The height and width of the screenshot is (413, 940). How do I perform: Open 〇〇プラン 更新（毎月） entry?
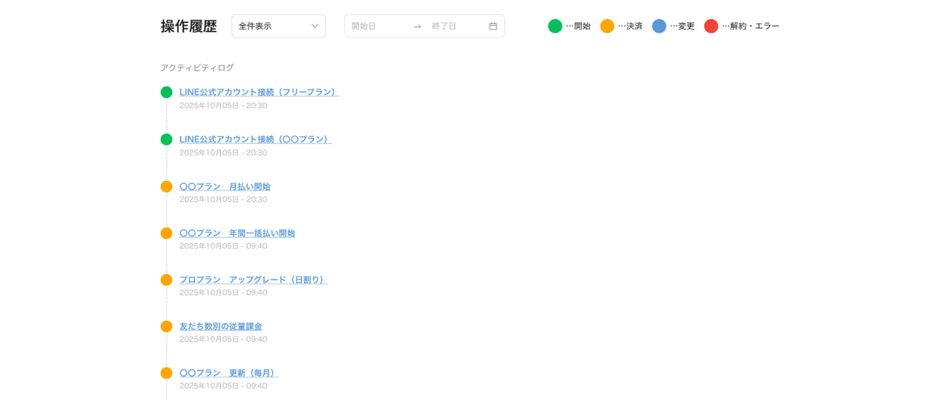pos(227,373)
